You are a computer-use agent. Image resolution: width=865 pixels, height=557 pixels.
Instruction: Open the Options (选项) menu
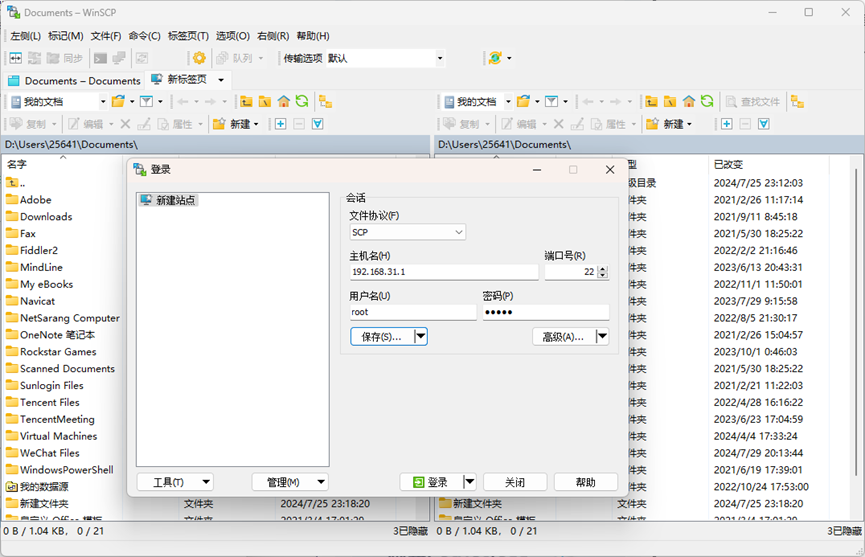(x=233, y=36)
